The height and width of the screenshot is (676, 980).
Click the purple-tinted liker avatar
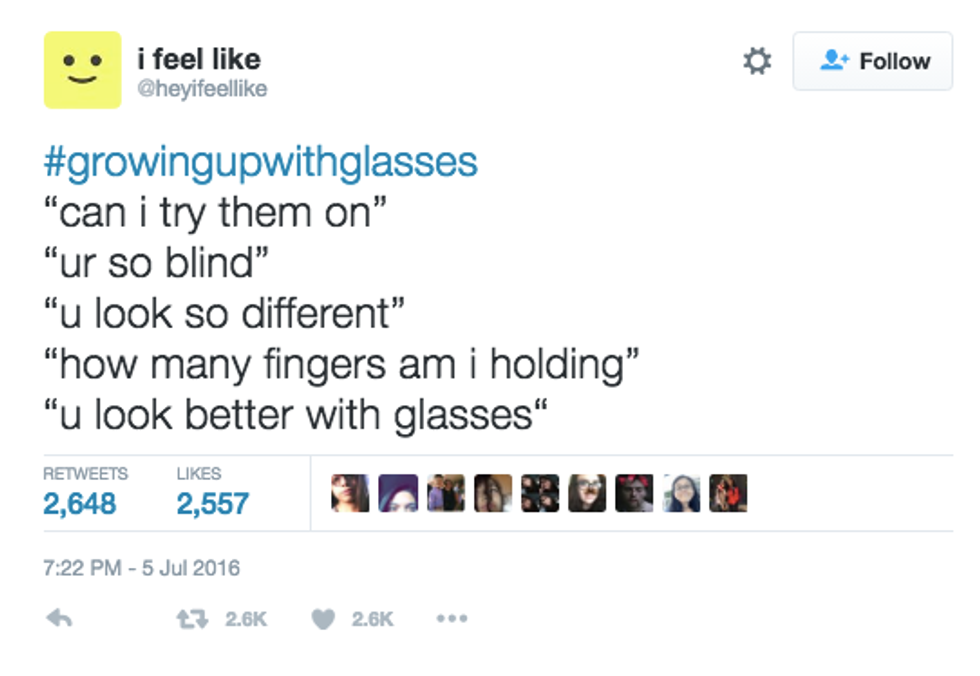[397, 493]
